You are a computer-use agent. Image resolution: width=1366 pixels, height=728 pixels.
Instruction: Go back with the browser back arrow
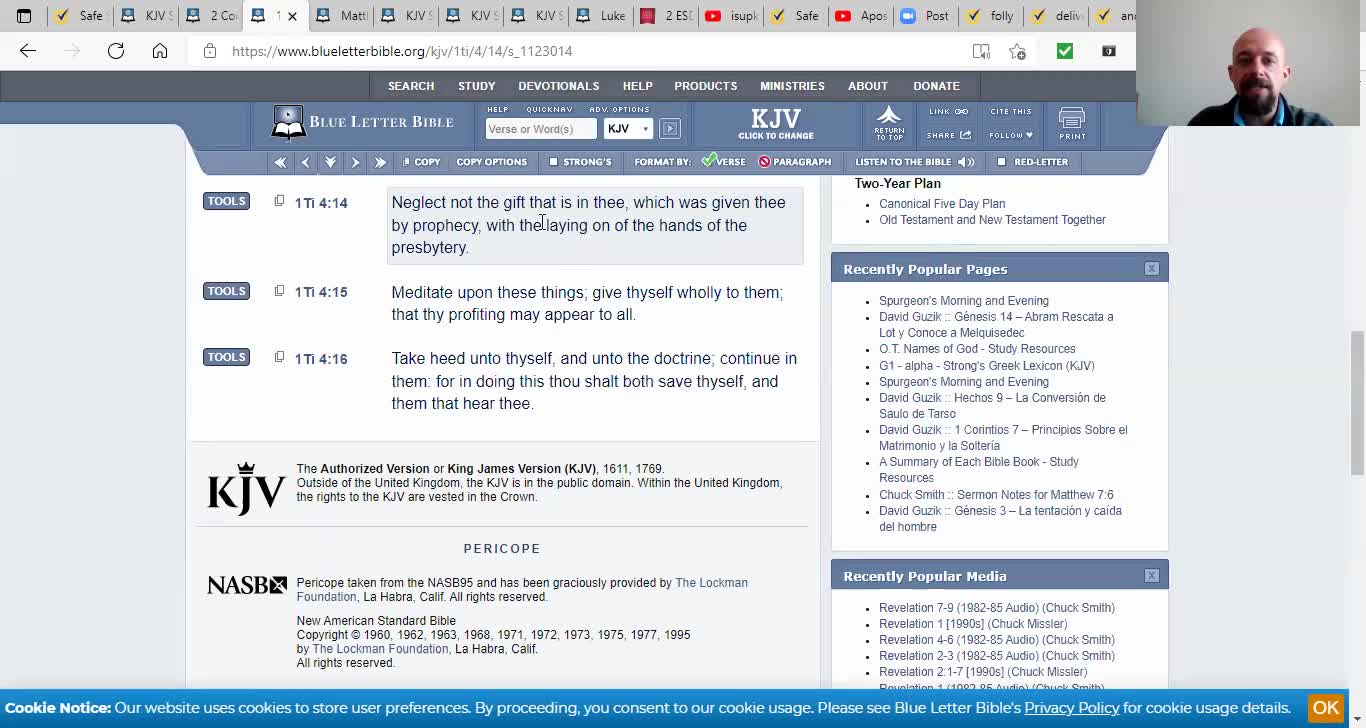[x=28, y=51]
